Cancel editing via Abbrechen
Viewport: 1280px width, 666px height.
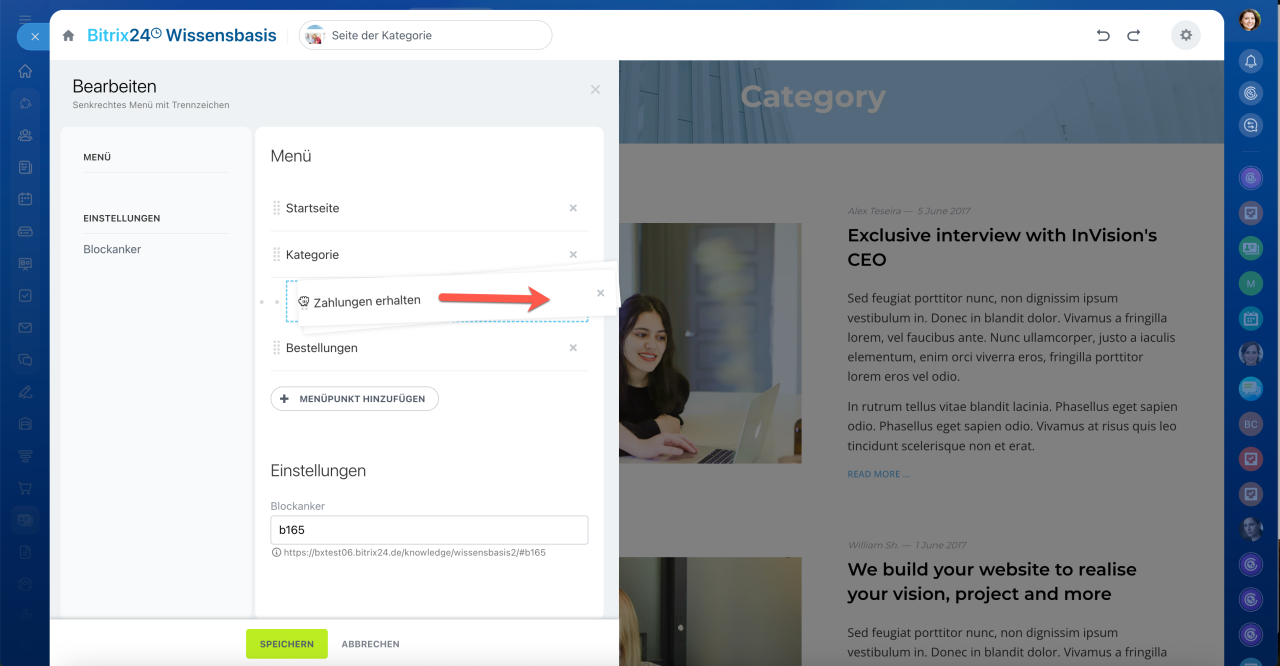(371, 644)
